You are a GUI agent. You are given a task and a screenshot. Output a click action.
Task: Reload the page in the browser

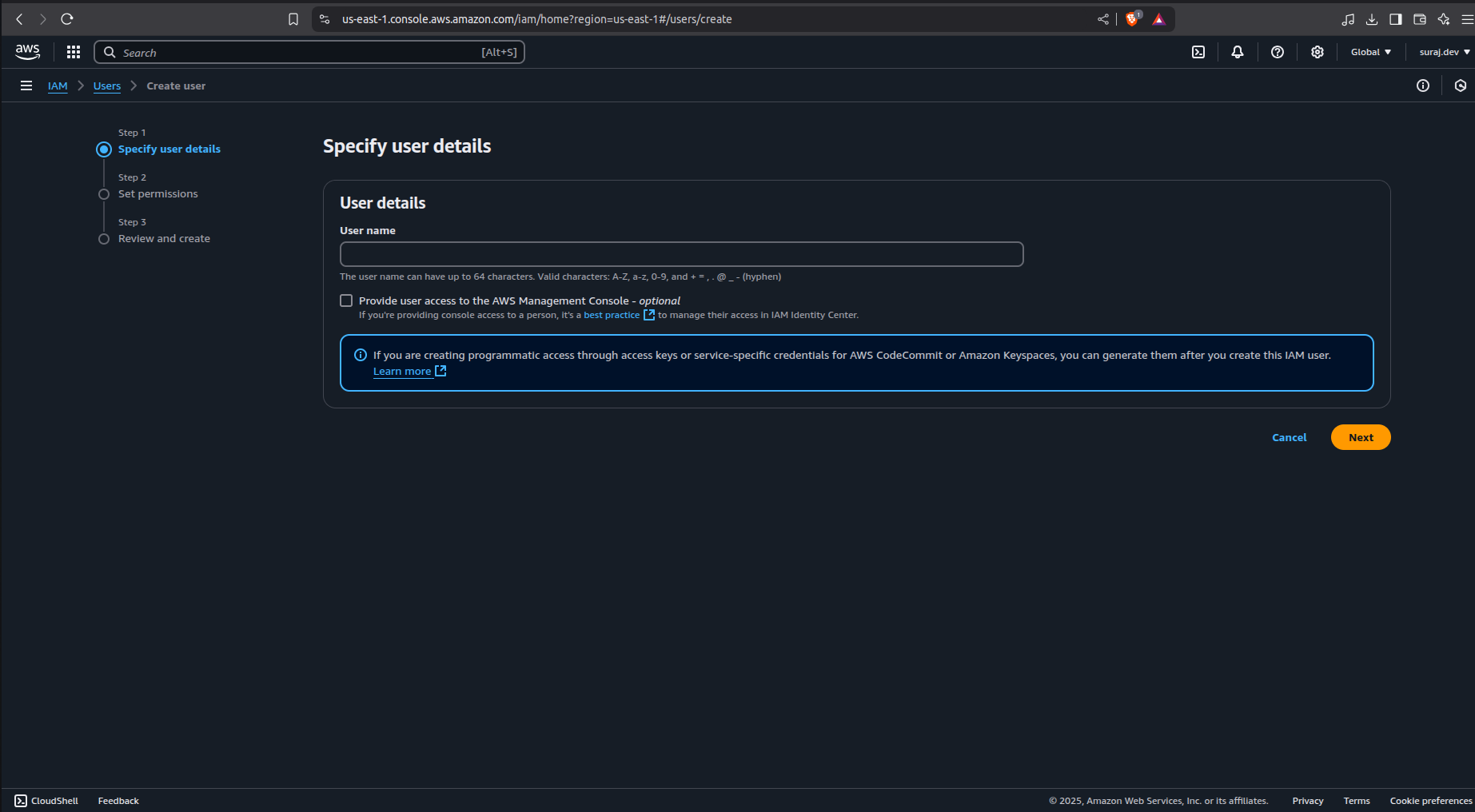67,19
